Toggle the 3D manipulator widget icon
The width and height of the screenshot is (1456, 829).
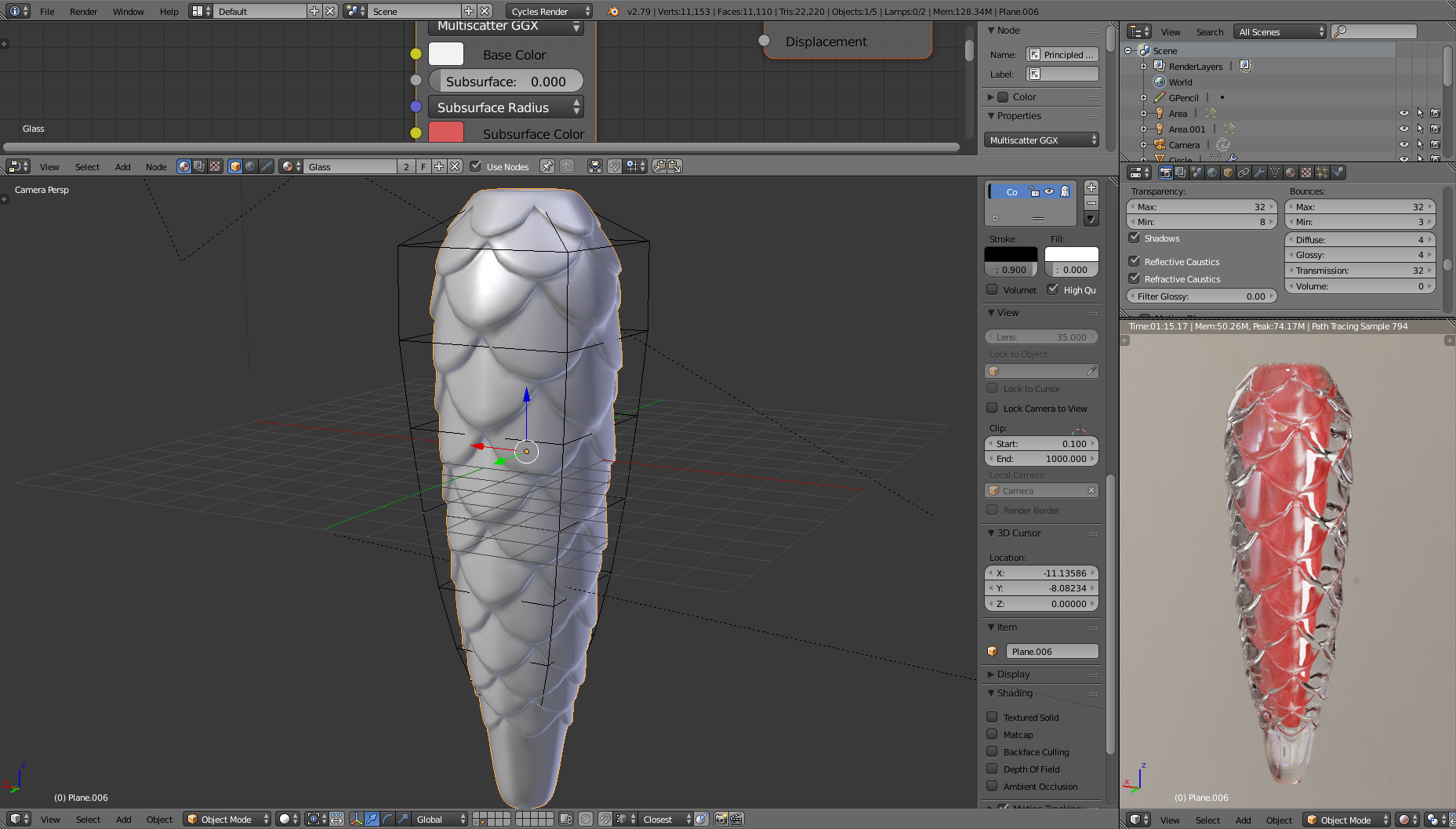[357, 819]
